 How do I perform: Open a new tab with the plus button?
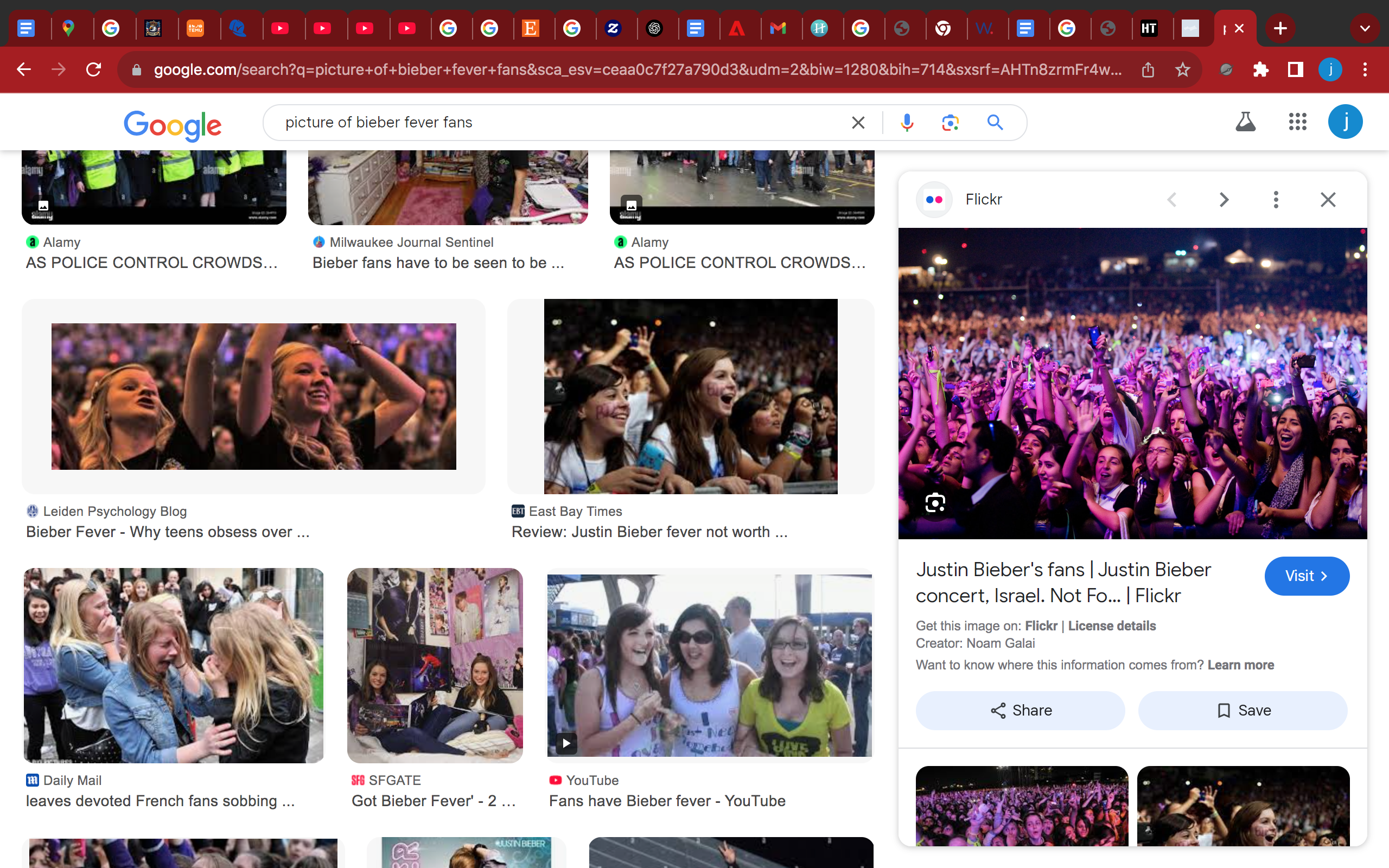click(1280, 28)
